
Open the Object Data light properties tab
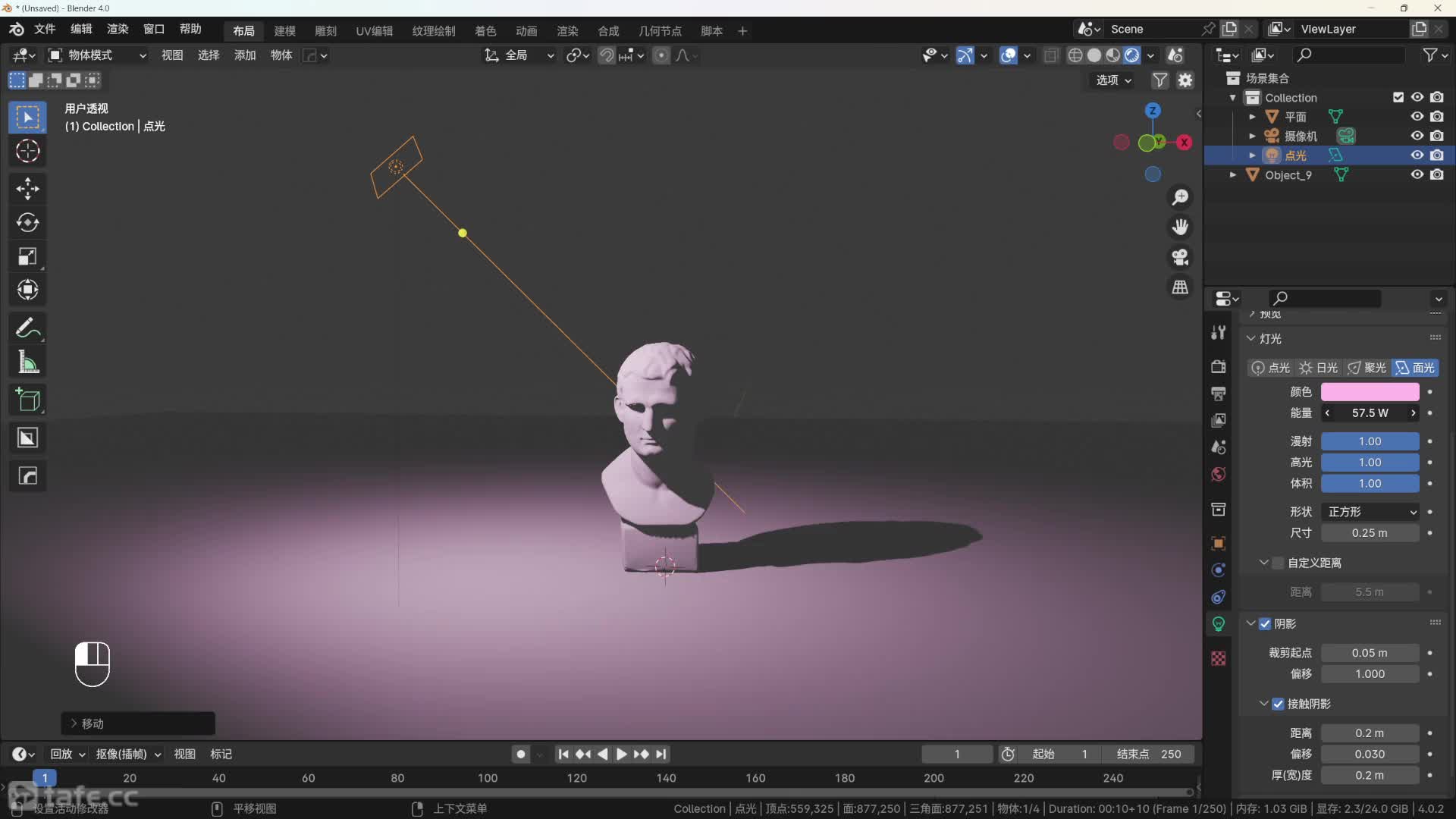click(1219, 624)
